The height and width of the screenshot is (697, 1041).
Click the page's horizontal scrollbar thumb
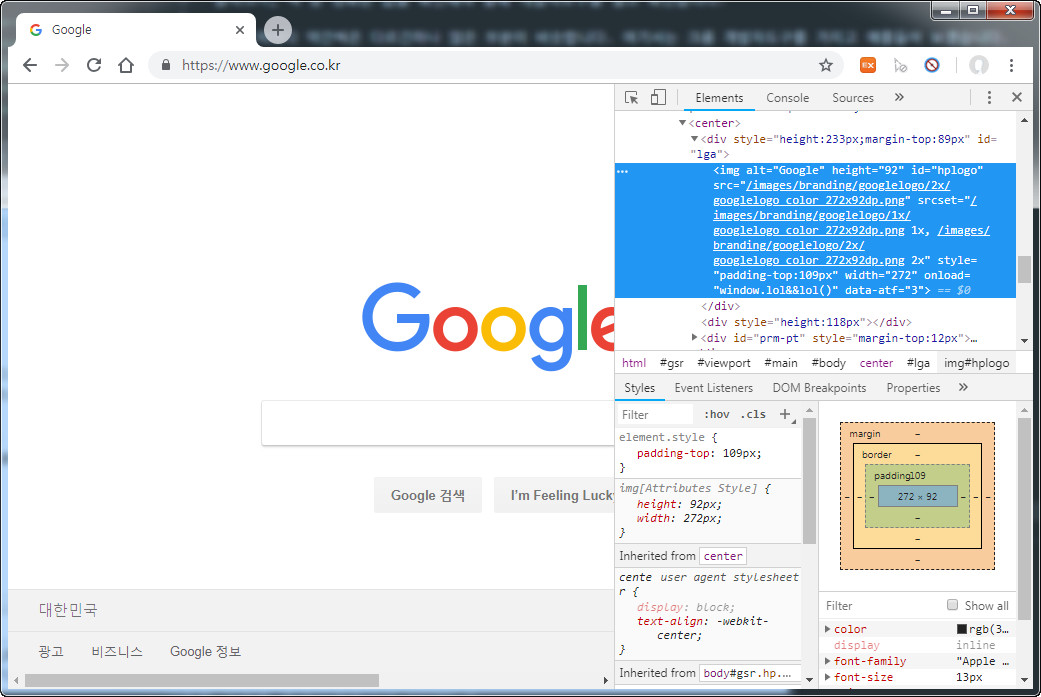click(x=202, y=680)
